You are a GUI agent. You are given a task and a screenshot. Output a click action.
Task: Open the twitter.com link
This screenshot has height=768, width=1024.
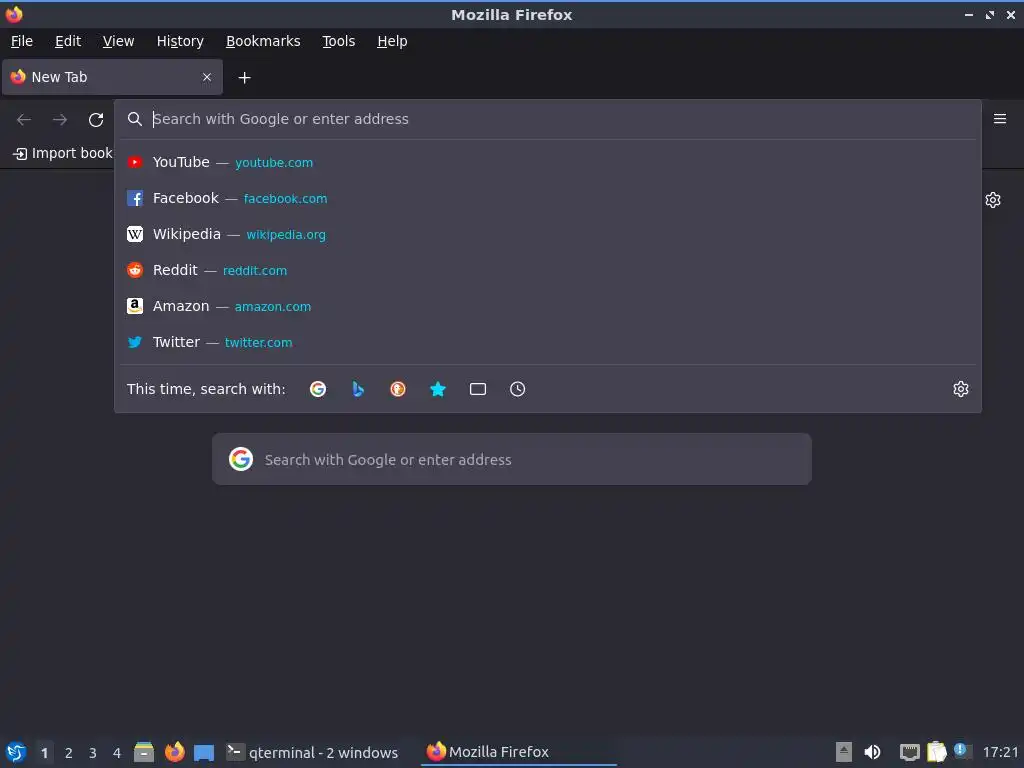click(259, 342)
